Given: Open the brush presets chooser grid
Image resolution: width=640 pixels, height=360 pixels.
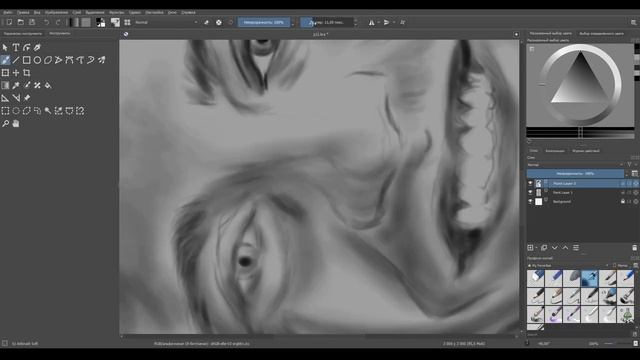Looking at the screenshot, I should pos(127,22).
